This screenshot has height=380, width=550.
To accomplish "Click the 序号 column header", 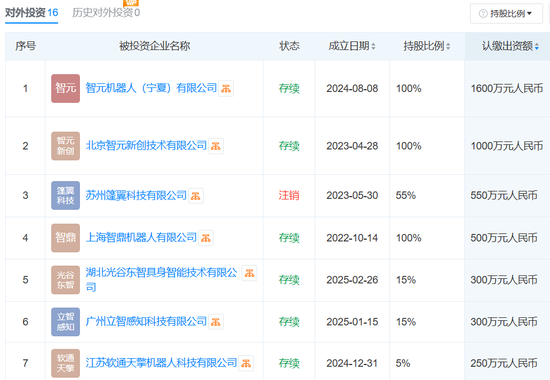I will [x=25, y=46].
